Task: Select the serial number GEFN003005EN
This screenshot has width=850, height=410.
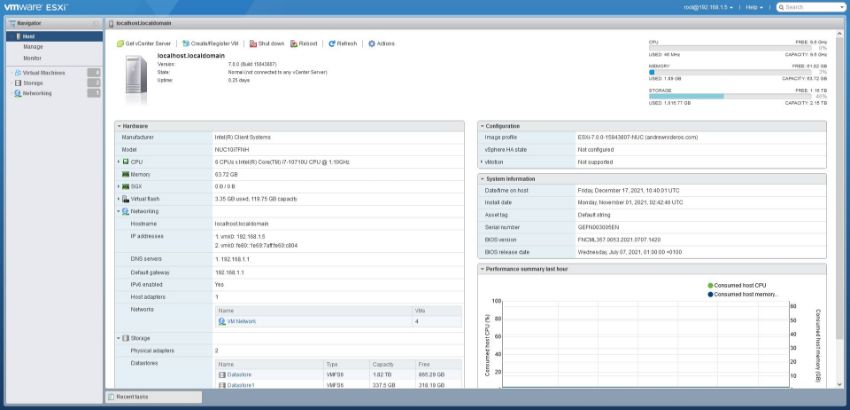Action: [x=596, y=227]
